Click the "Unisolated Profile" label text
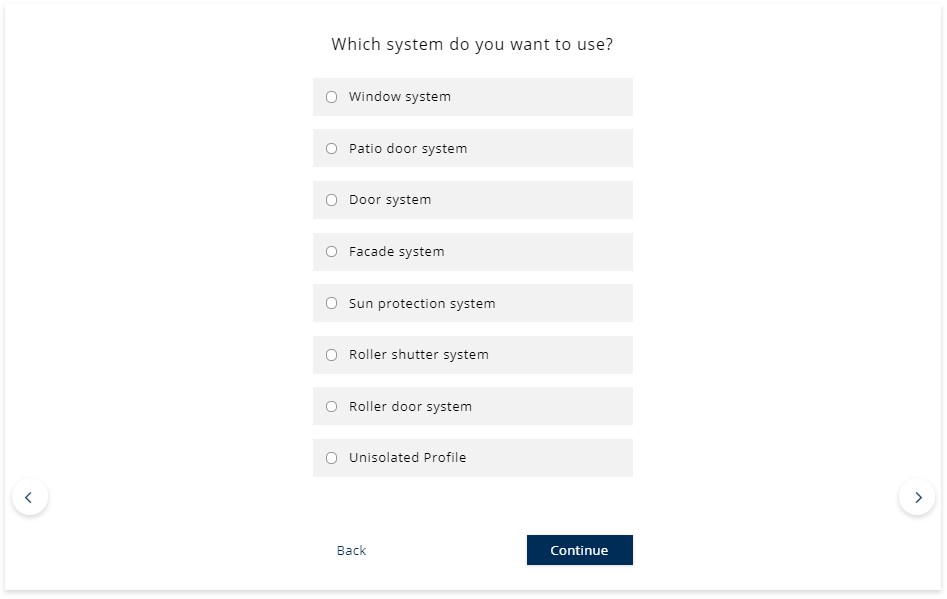The height and width of the screenshot is (599, 947). click(x=408, y=458)
